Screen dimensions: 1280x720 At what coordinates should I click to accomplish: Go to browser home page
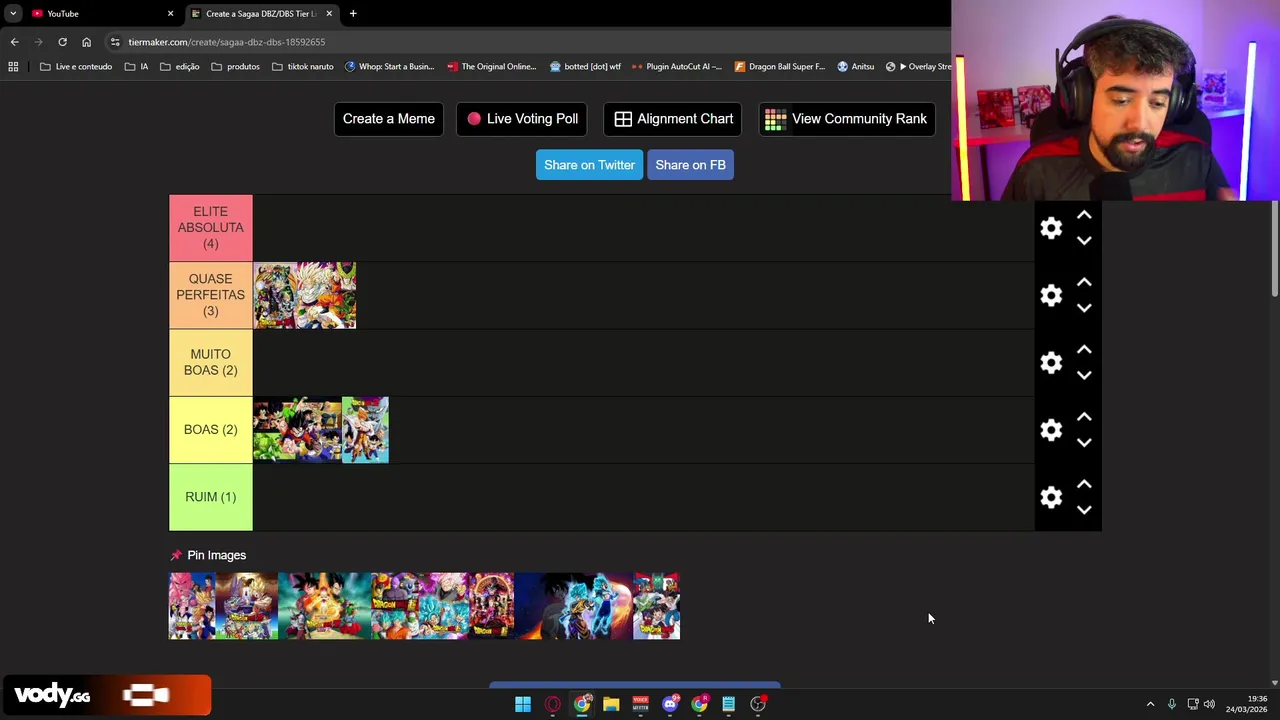(86, 42)
